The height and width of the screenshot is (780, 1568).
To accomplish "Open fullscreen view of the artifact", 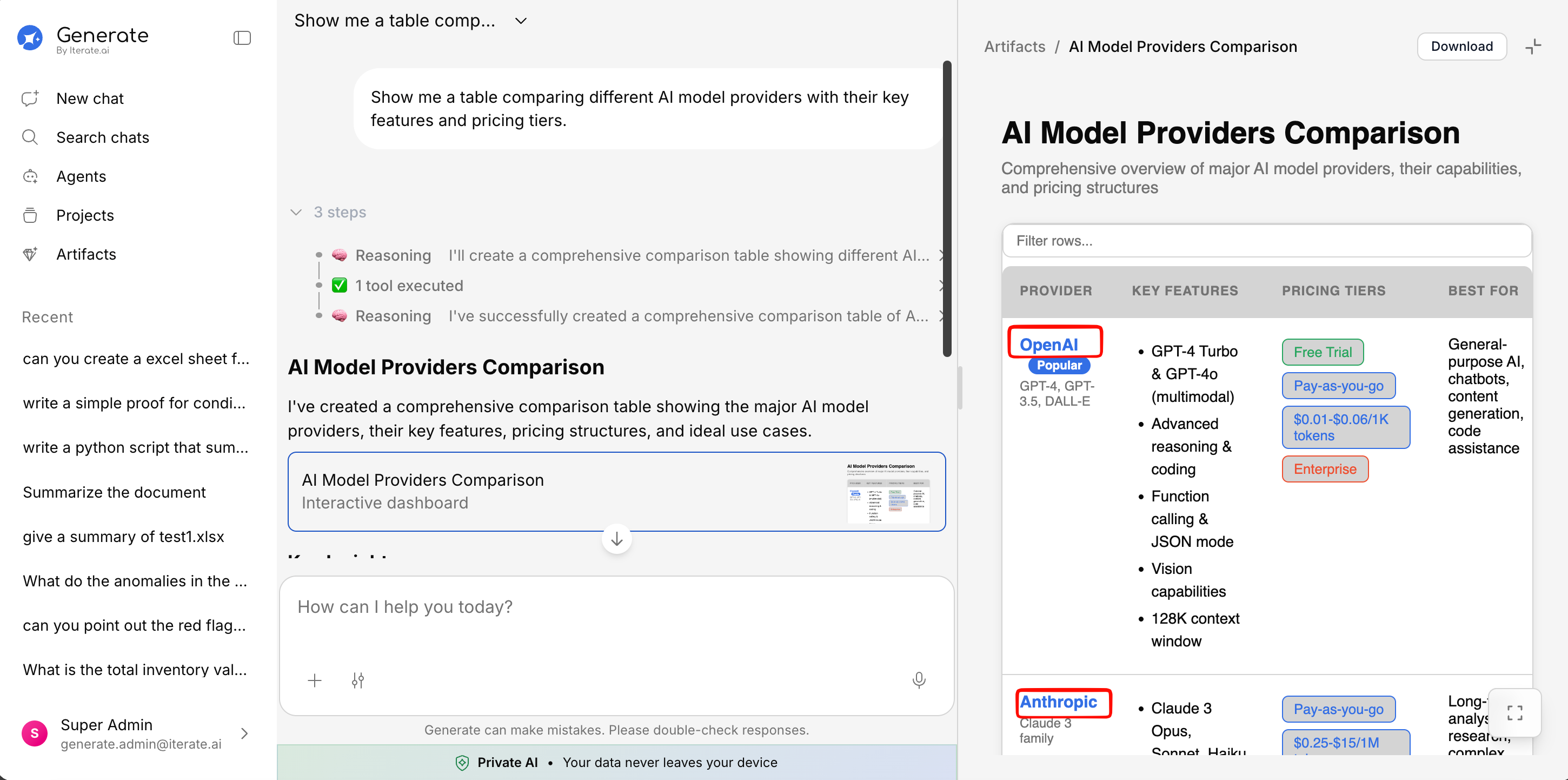I will click(x=1514, y=712).
